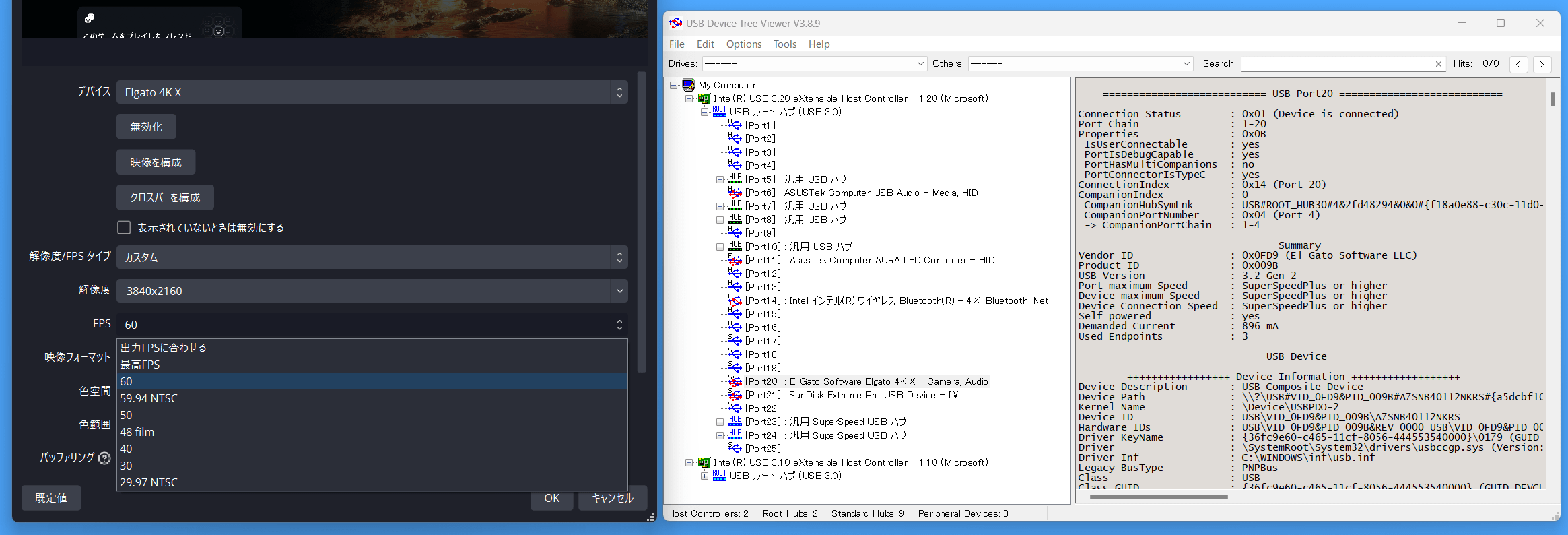Select Port14 Intel Bluetooth tree row

click(897, 301)
